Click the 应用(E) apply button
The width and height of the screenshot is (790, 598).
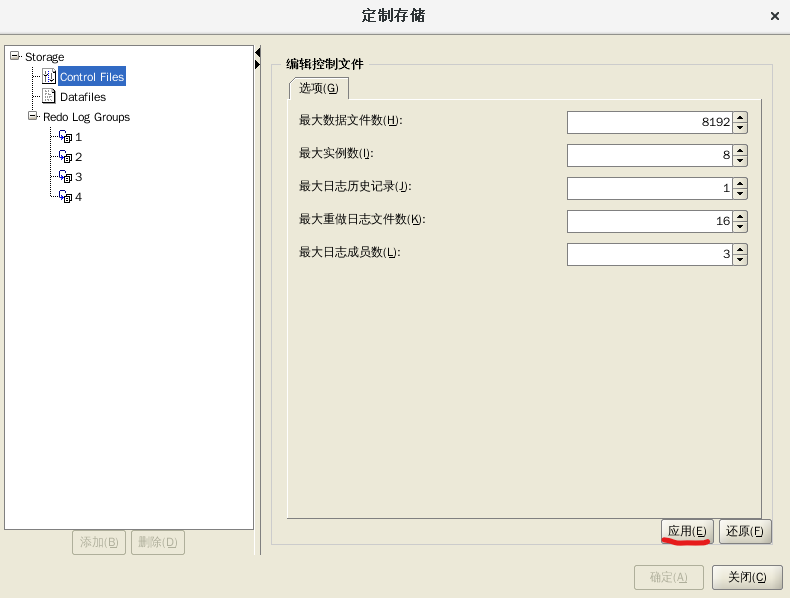[x=687, y=531]
